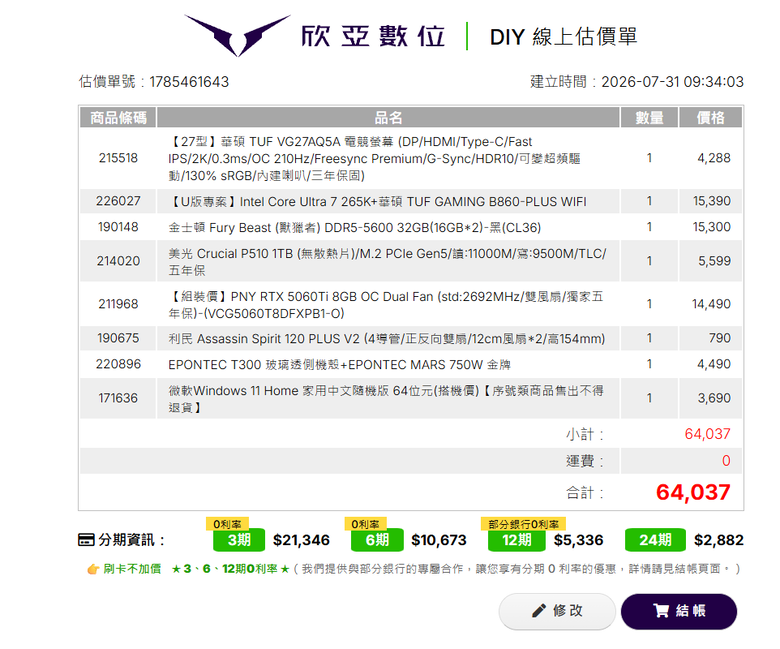Image resolution: width=780 pixels, height=649 pixels.
Task: Select the 24期 installment badge
Action: coord(655,540)
